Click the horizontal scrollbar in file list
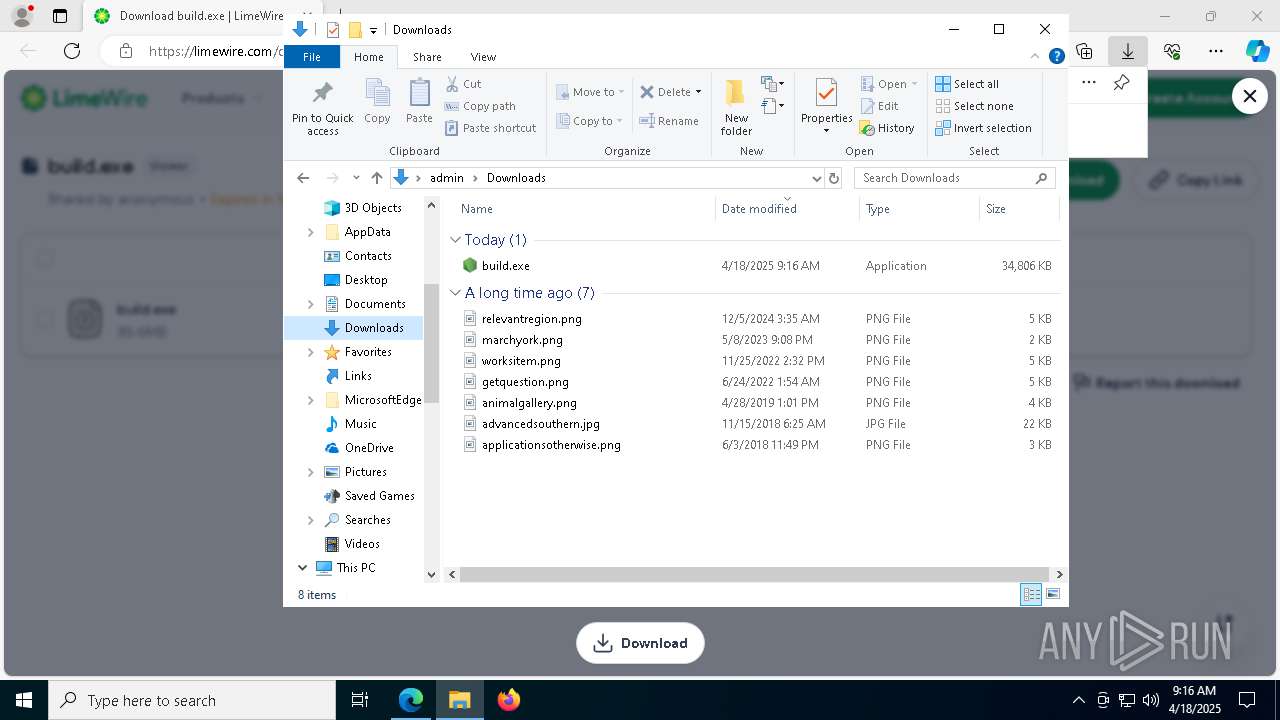 [754, 575]
